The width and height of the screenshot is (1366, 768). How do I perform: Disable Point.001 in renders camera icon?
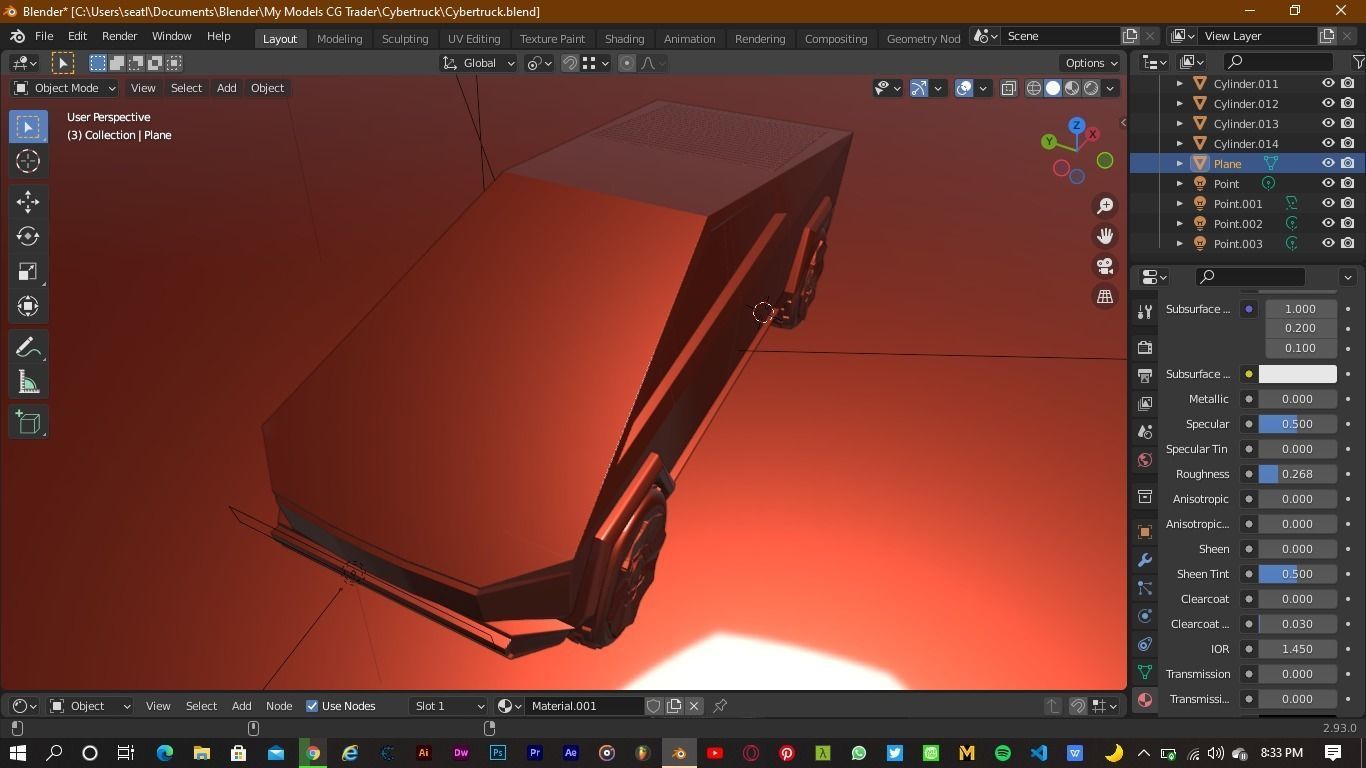pyautogui.click(x=1348, y=204)
